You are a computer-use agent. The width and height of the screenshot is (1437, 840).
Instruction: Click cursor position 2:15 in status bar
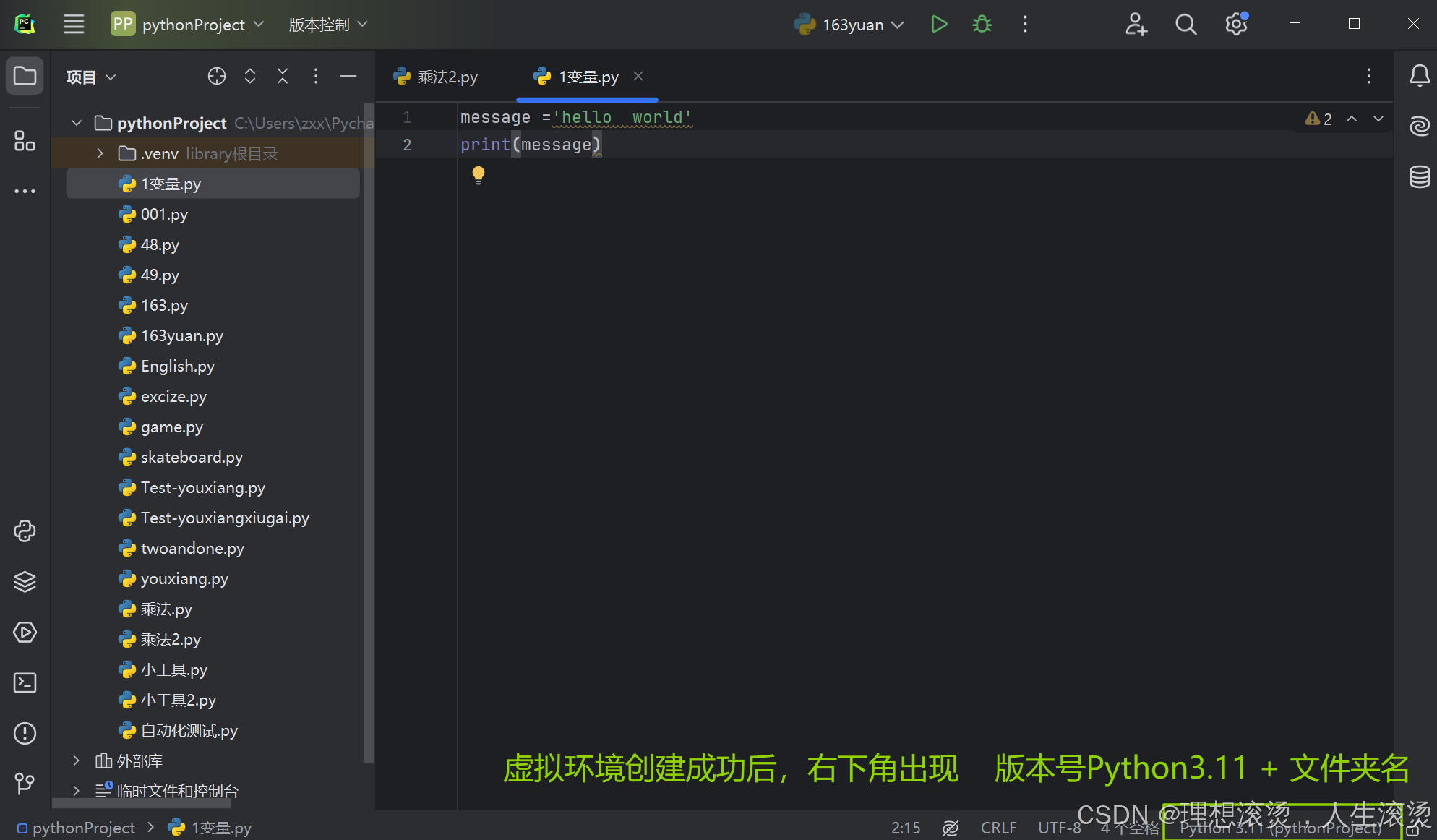tap(906, 828)
